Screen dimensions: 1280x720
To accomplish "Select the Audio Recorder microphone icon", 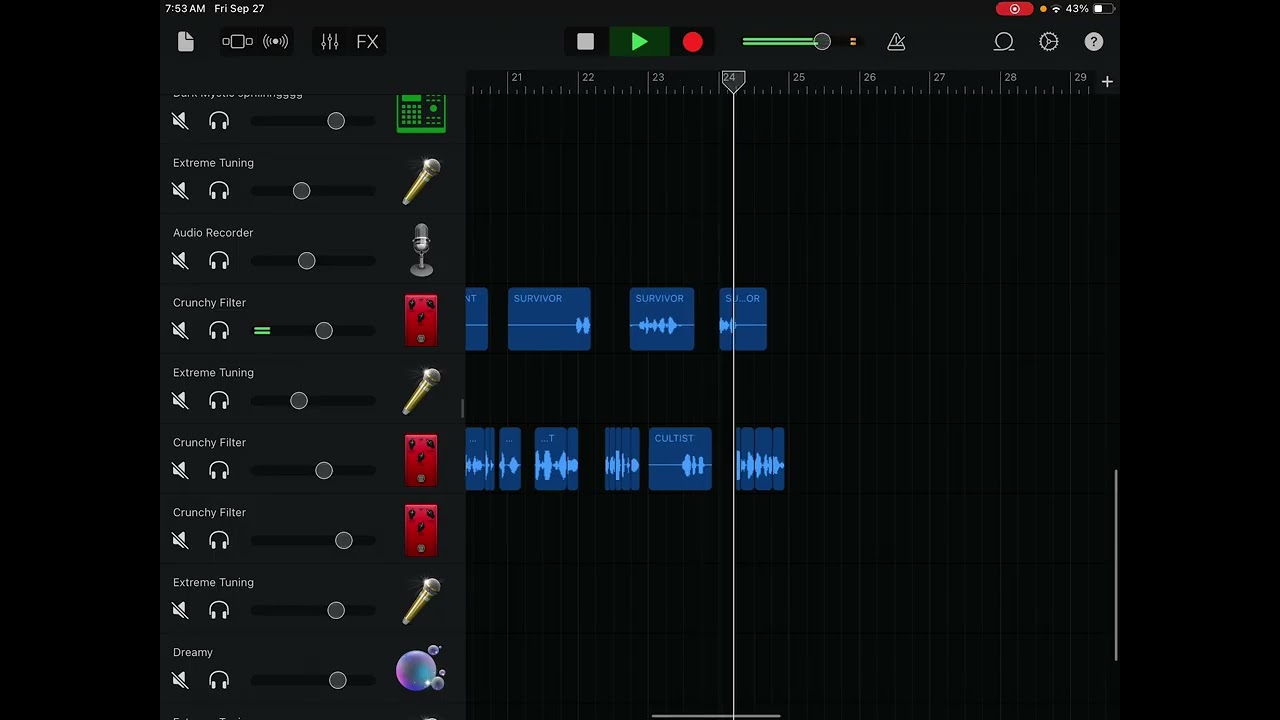I will (x=422, y=250).
